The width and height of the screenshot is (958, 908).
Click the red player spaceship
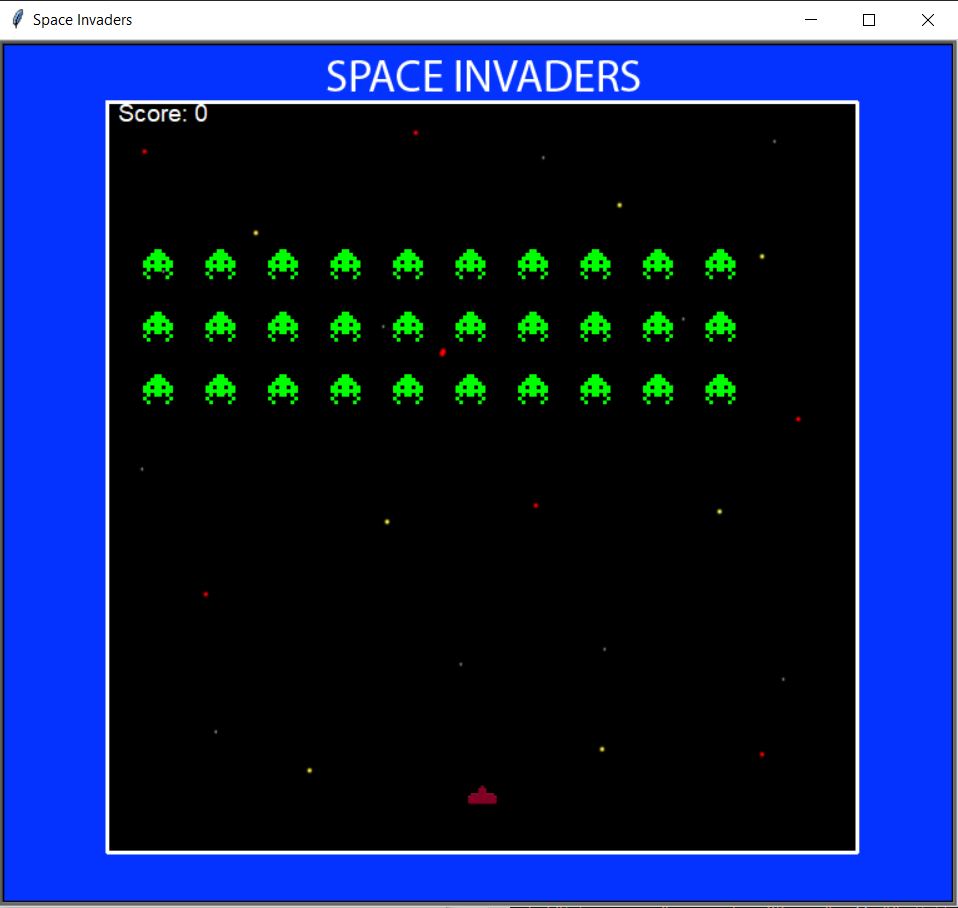tap(482, 796)
